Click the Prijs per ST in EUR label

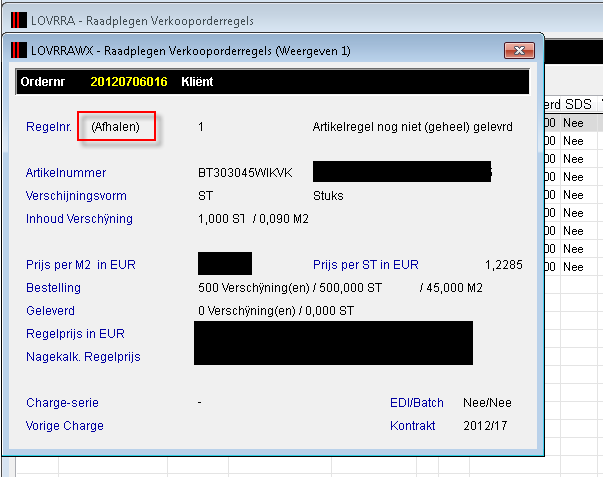click(366, 265)
